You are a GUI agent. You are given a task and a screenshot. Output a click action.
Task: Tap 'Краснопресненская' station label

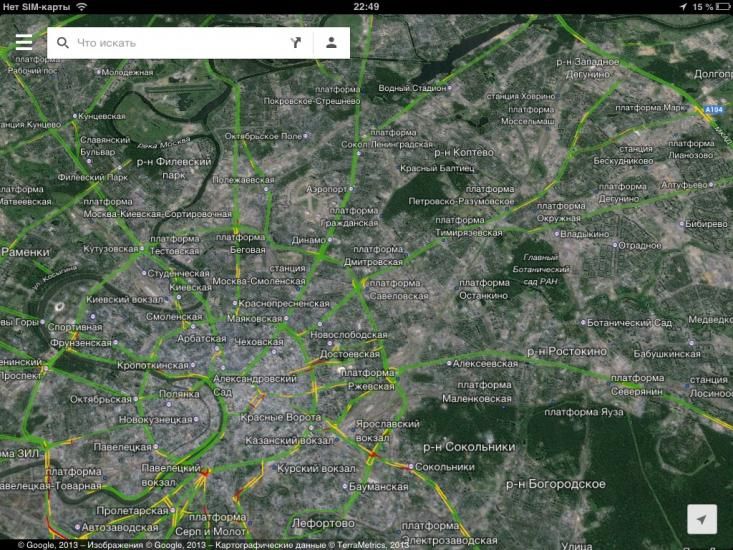(x=284, y=303)
